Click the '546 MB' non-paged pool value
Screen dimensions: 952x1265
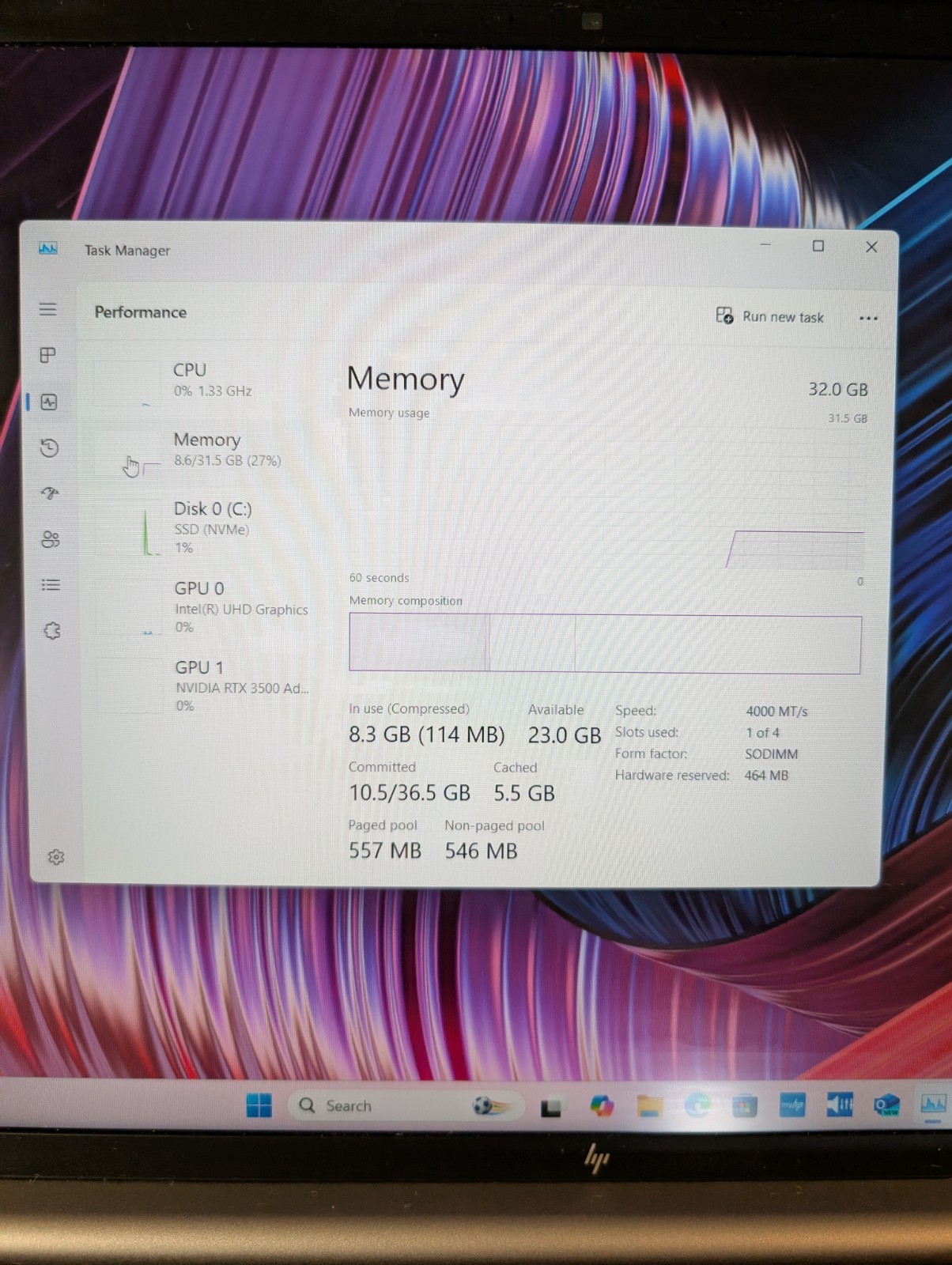click(x=481, y=851)
